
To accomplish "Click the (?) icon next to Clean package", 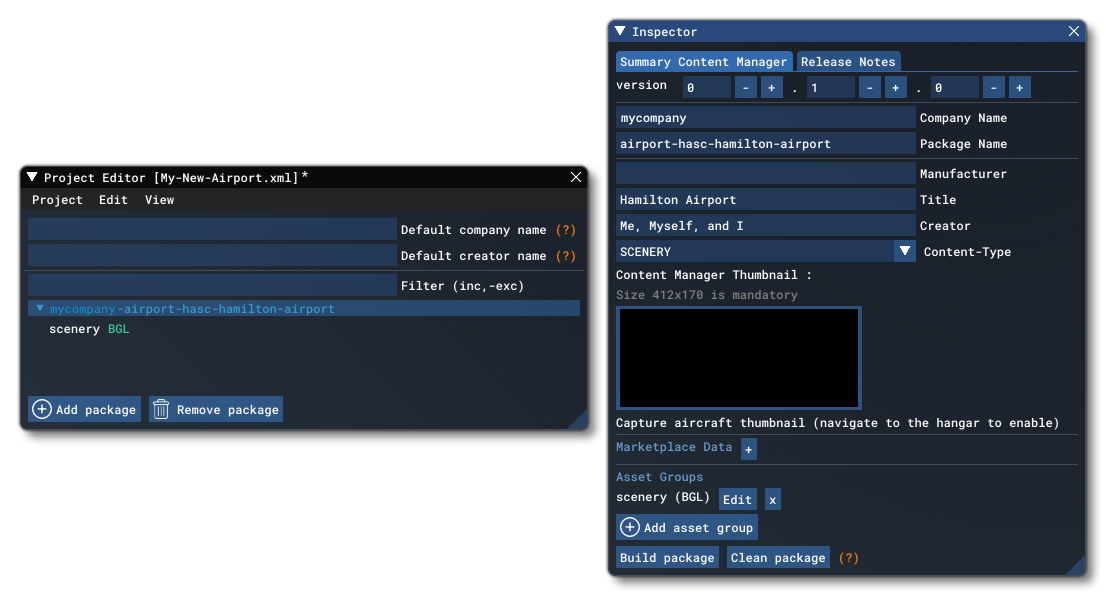I will [849, 557].
